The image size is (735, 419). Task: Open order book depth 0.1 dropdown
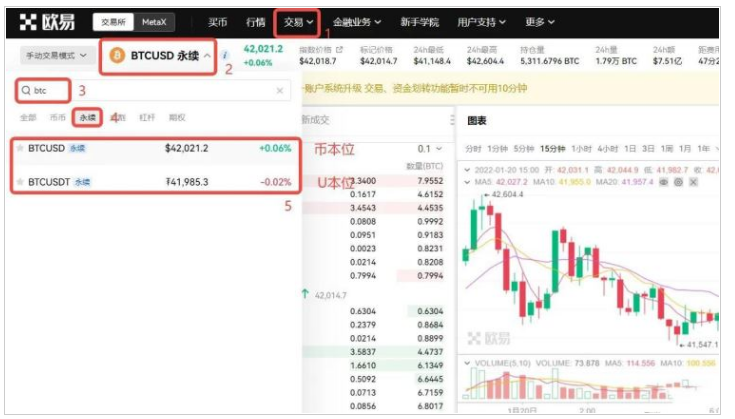[430, 148]
